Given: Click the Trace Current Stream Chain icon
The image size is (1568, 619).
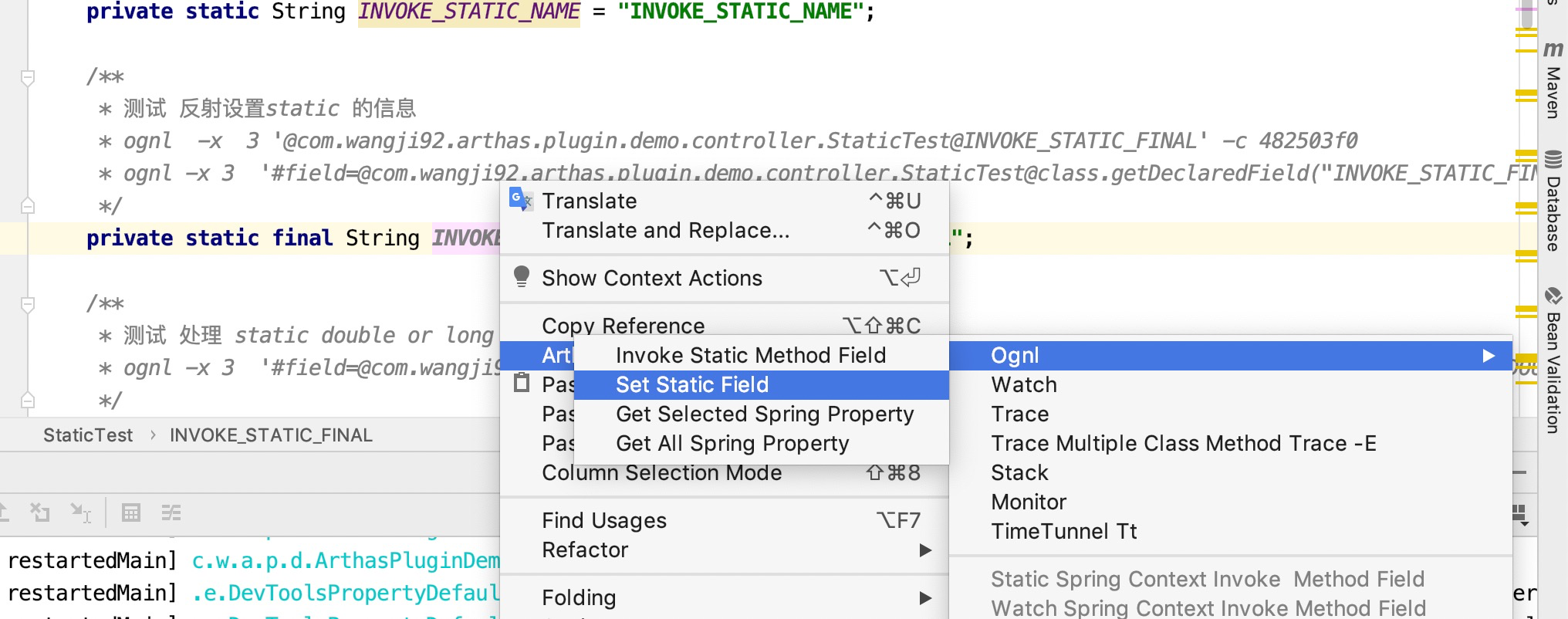Looking at the screenshot, I should click(171, 512).
